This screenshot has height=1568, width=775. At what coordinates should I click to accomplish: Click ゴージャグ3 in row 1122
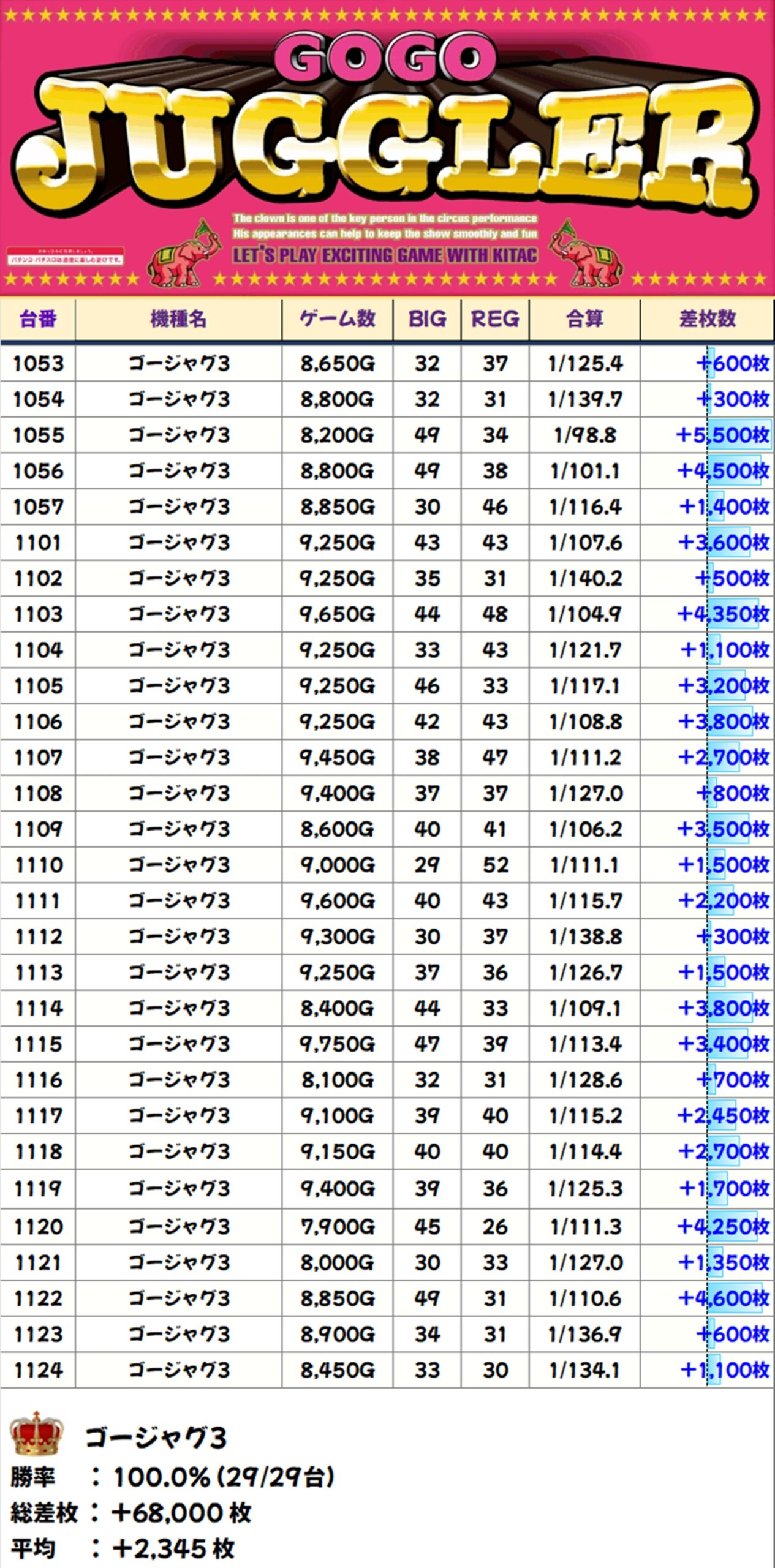(179, 1298)
